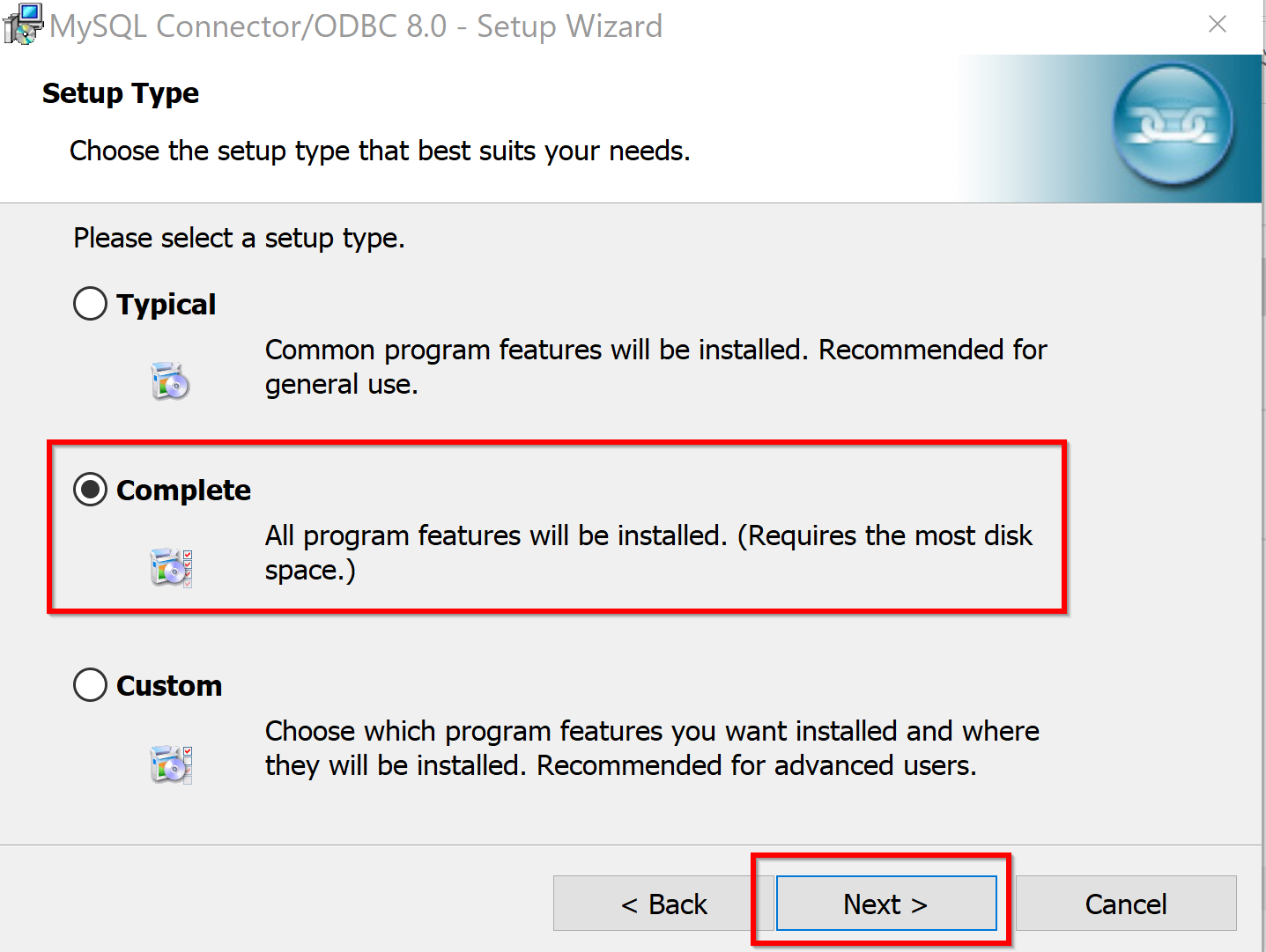Image resolution: width=1266 pixels, height=952 pixels.
Task: Click the 'All program features' description text
Action: pyautogui.click(x=648, y=553)
